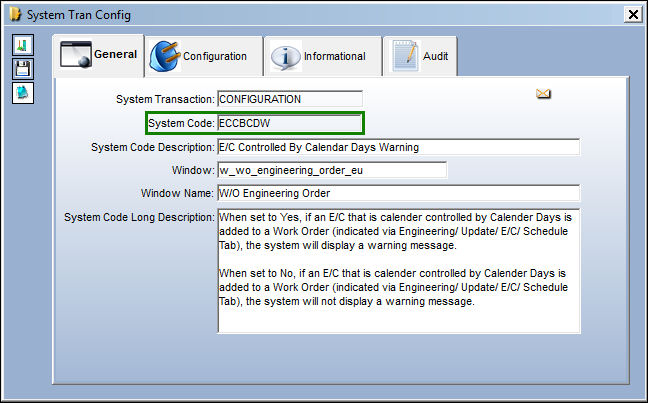This screenshot has width=648, height=403.
Task: Click the chart icon in the left sidebar
Action: (x=23, y=45)
